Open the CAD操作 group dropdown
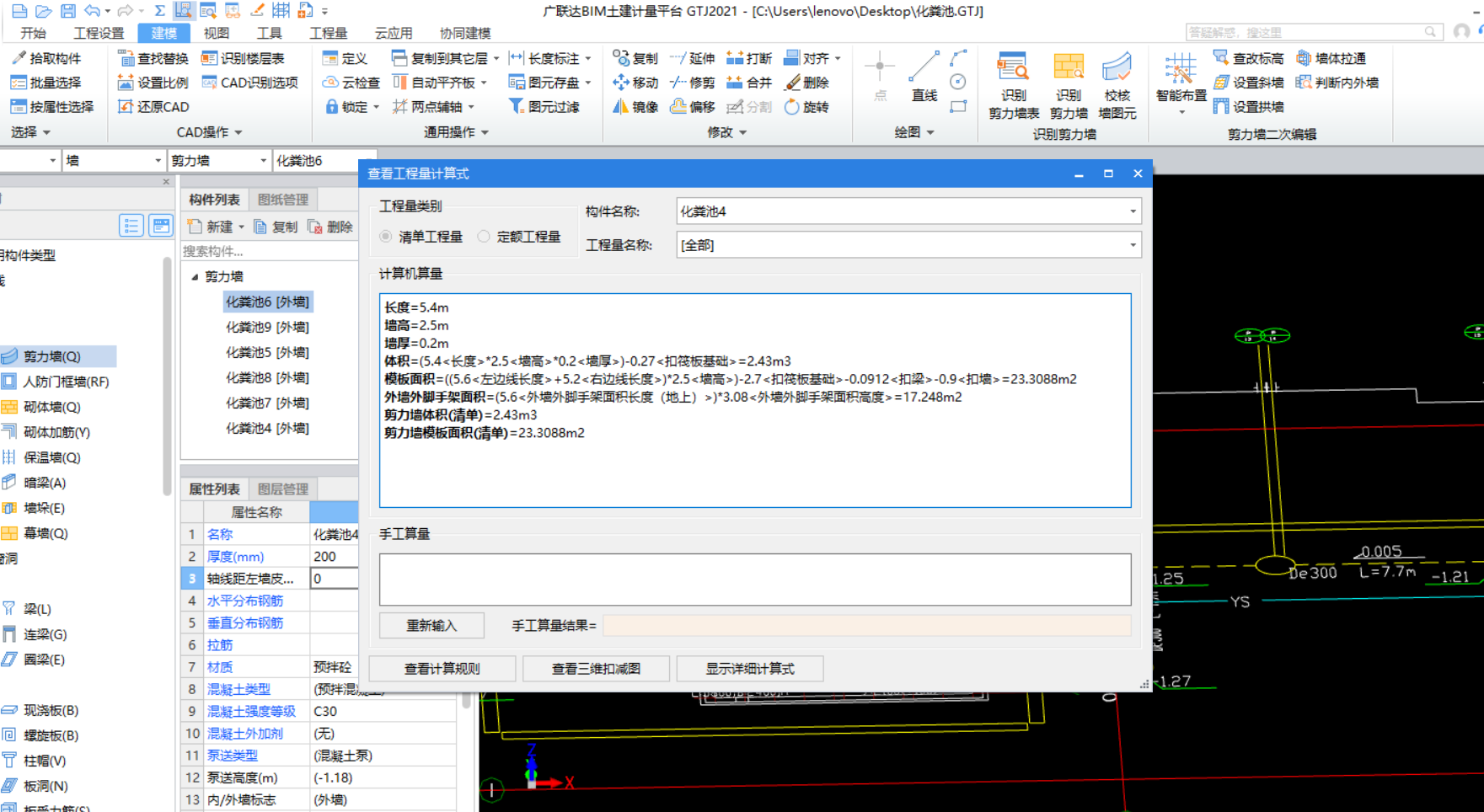The width and height of the screenshot is (1484, 812). coord(210,132)
